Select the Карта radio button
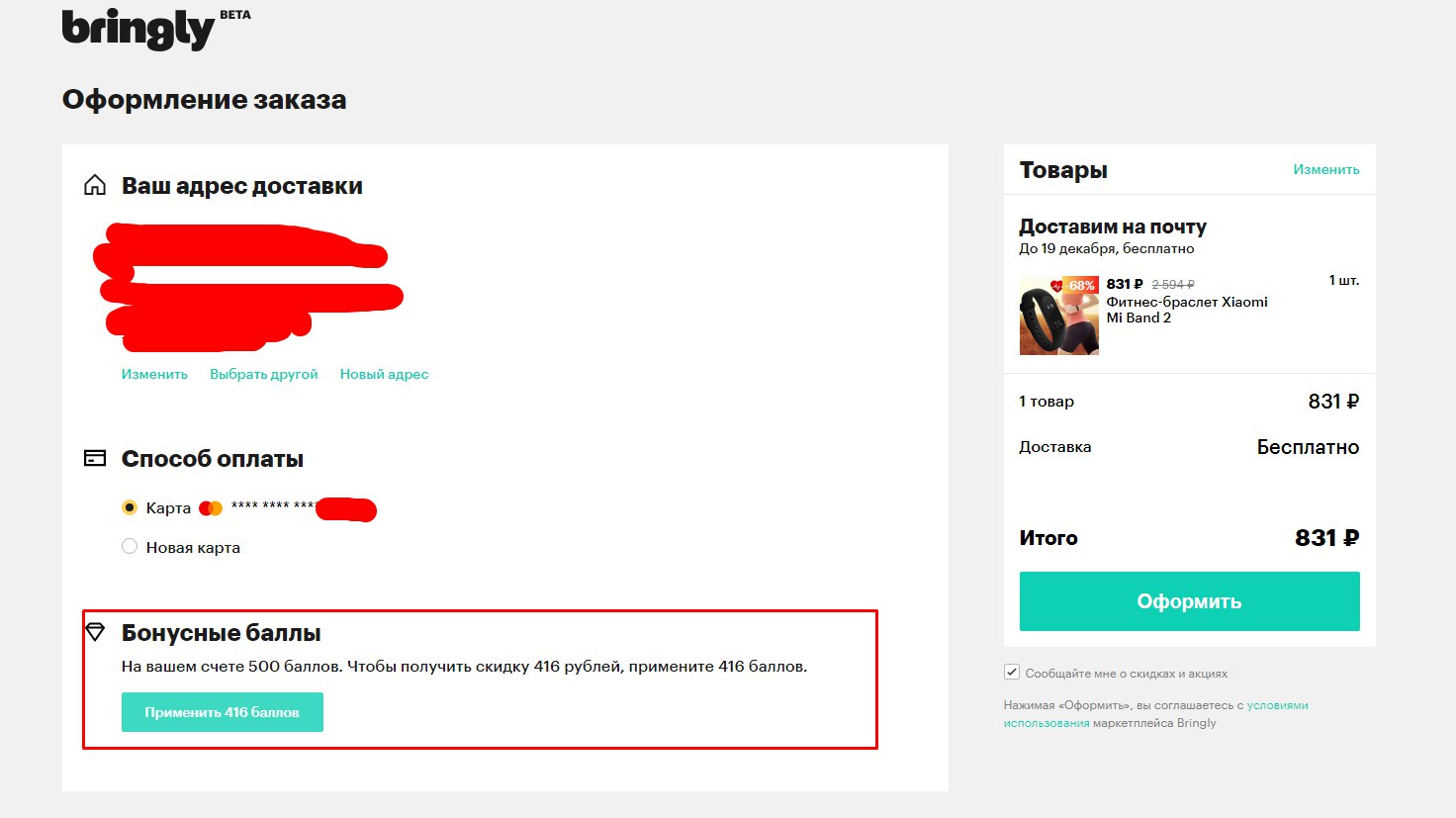1456x818 pixels. click(130, 507)
